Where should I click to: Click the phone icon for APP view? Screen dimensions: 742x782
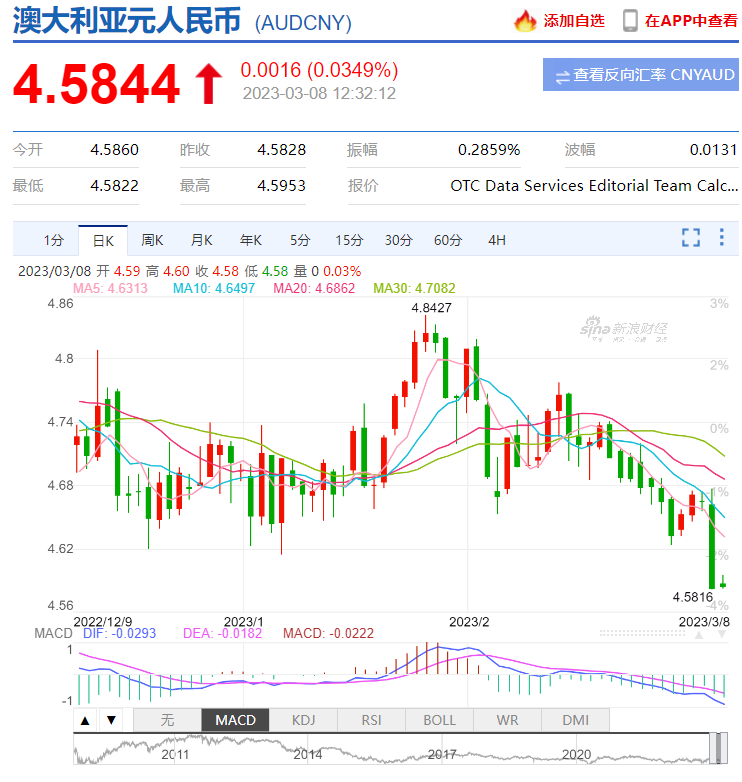(x=630, y=21)
